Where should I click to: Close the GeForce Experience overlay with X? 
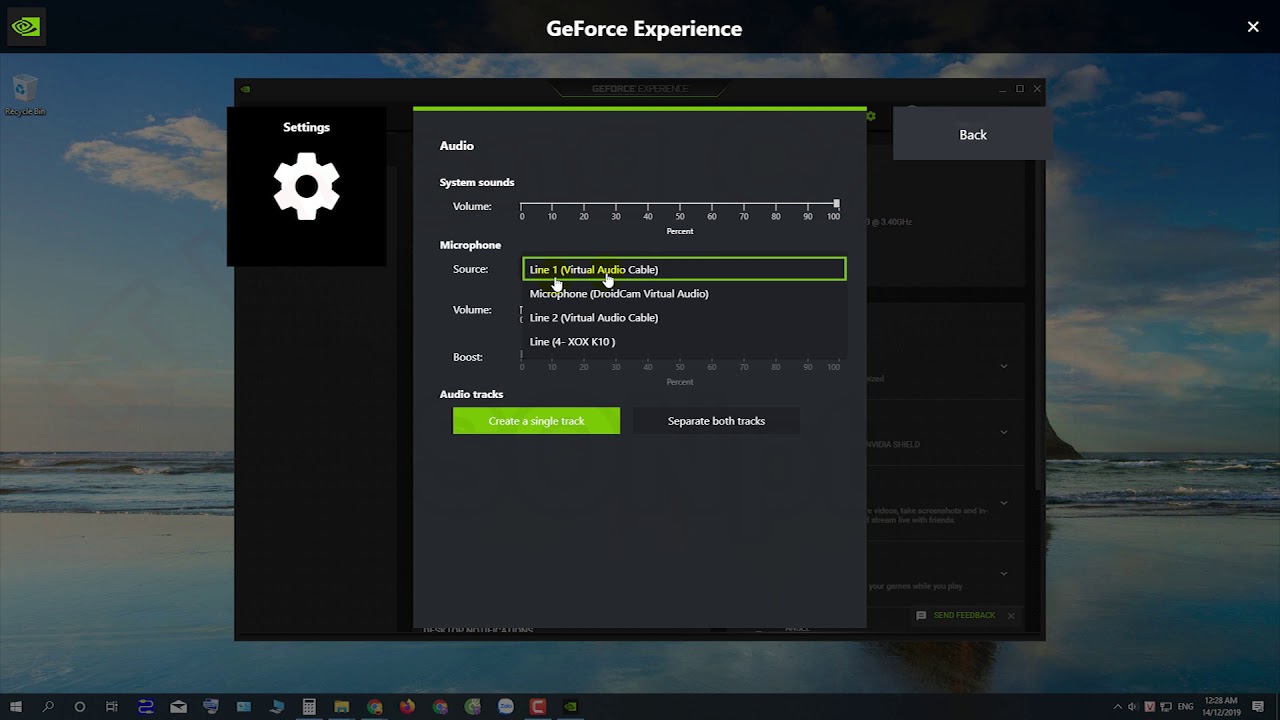[x=1253, y=27]
